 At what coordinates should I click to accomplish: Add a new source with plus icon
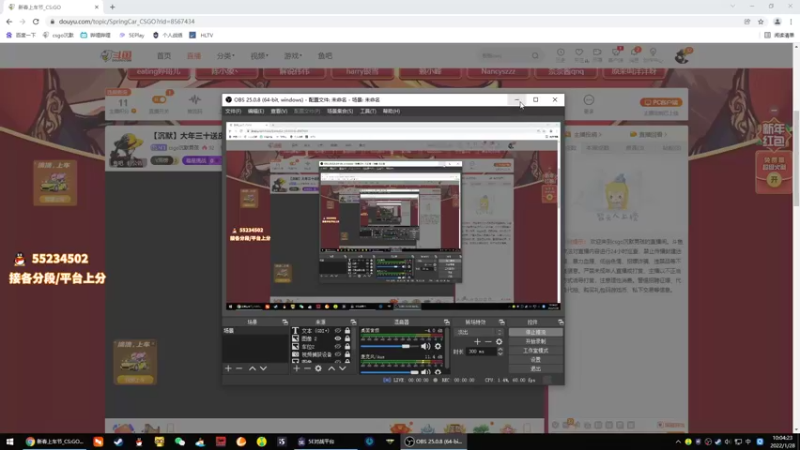click(296, 368)
